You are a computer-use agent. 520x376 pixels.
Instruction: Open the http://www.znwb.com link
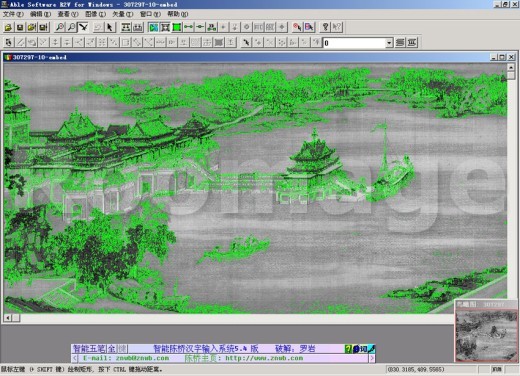264,358
